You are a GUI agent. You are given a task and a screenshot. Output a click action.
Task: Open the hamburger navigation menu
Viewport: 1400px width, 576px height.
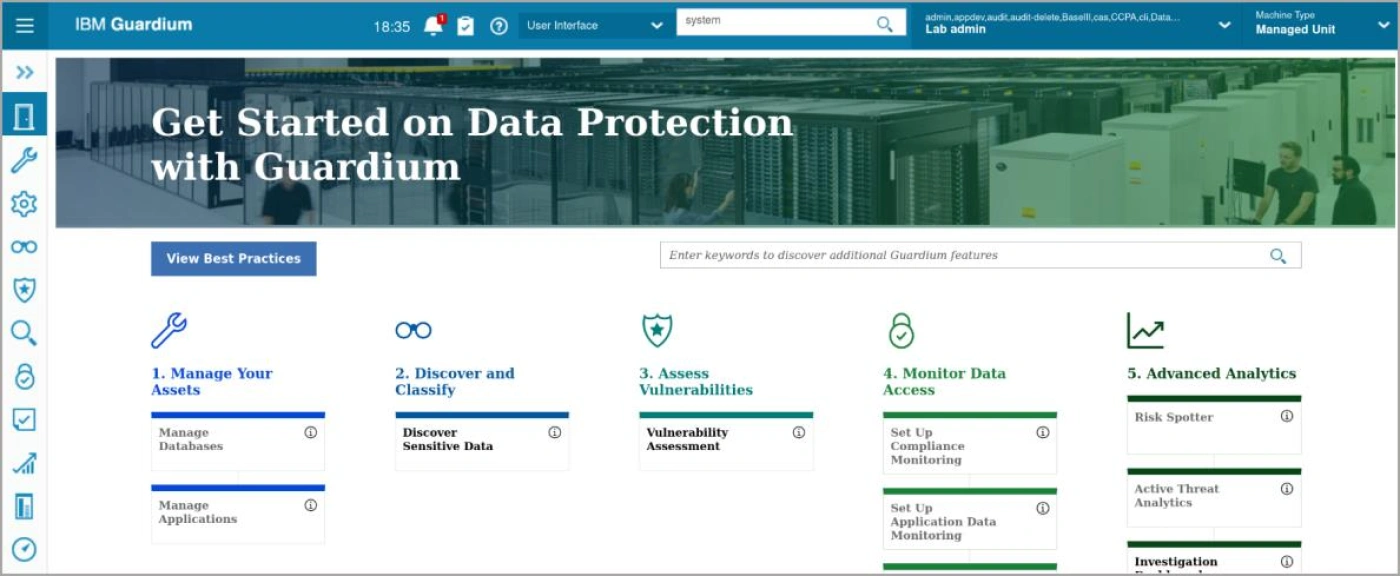(25, 26)
